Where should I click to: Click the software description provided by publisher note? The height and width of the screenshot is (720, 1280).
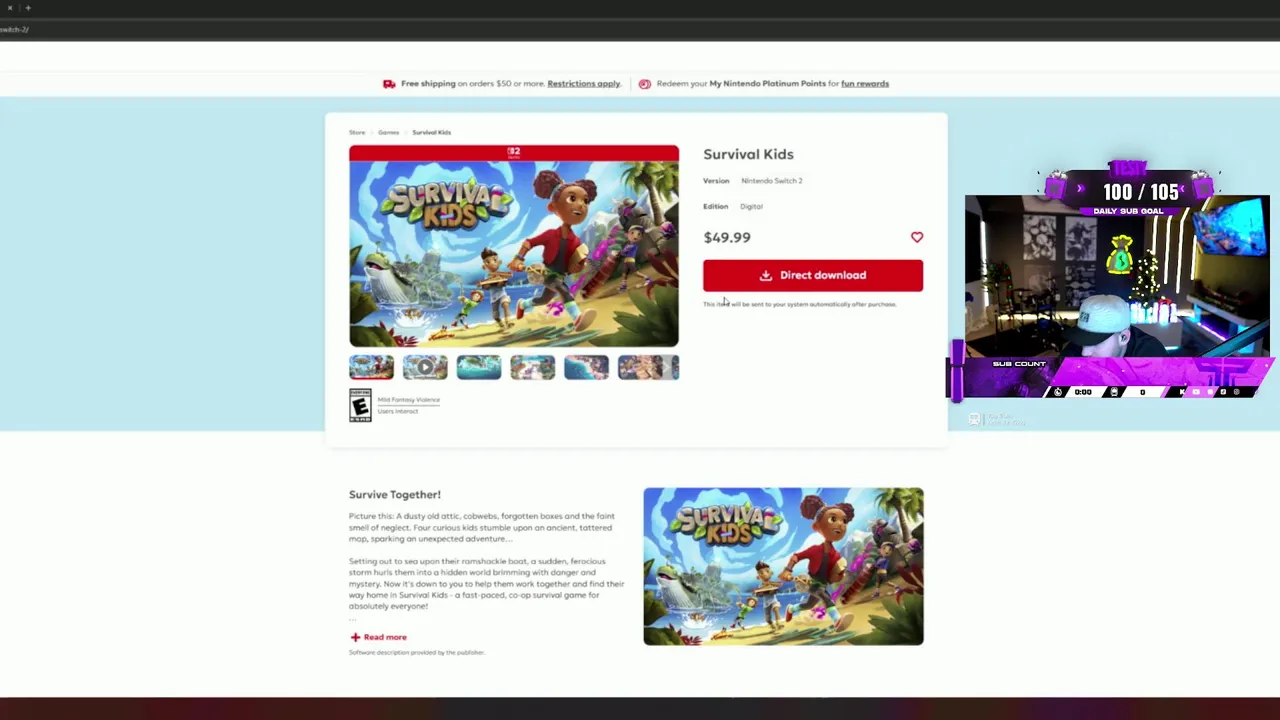(416, 652)
